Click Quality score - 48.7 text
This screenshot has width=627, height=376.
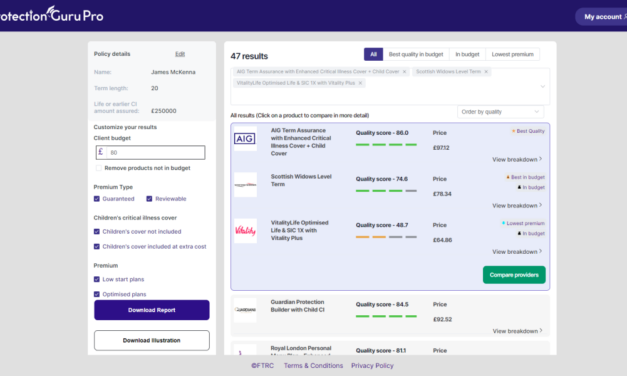pyautogui.click(x=382, y=225)
